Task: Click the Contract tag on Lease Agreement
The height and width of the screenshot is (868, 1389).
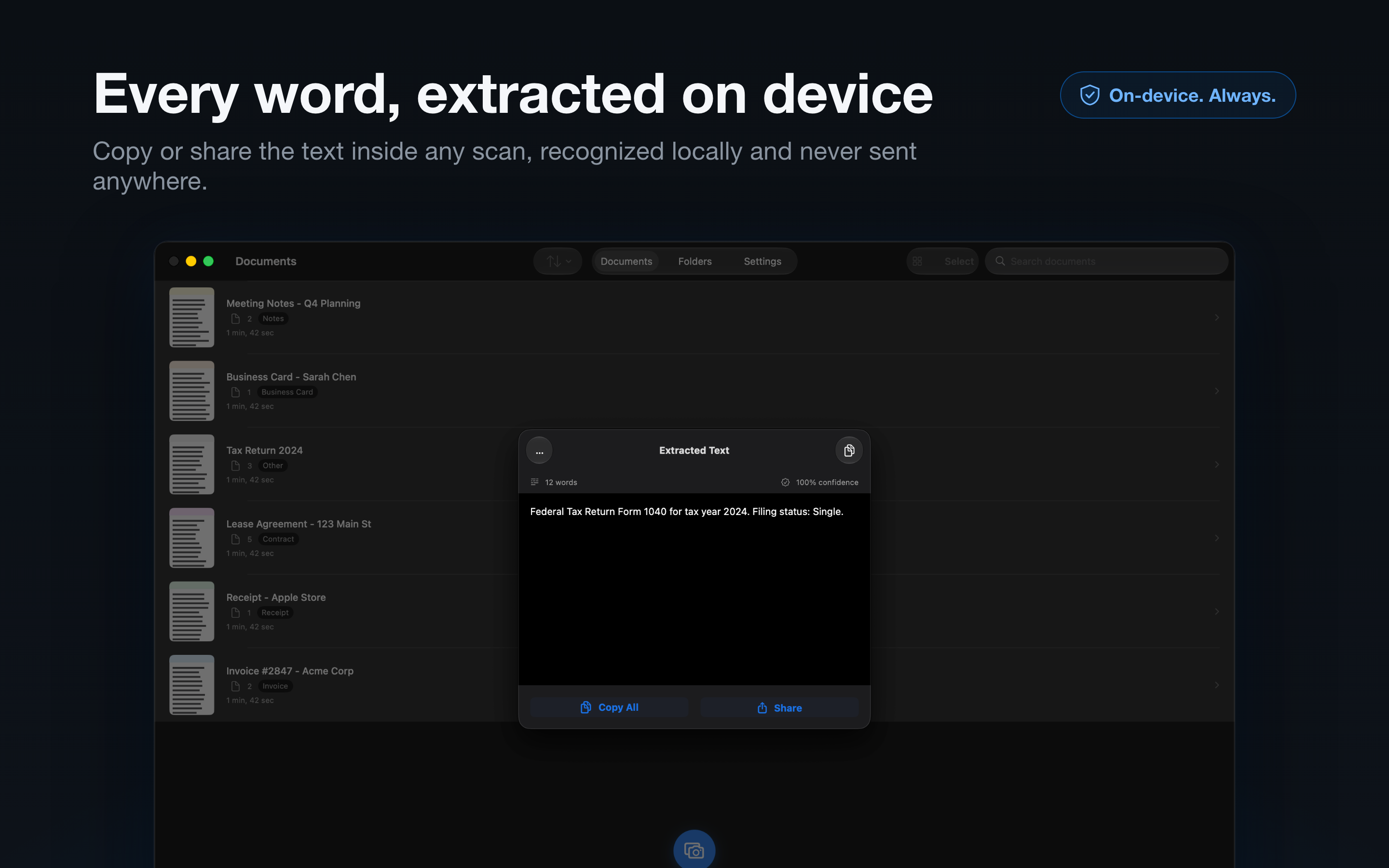Action: coord(278,539)
